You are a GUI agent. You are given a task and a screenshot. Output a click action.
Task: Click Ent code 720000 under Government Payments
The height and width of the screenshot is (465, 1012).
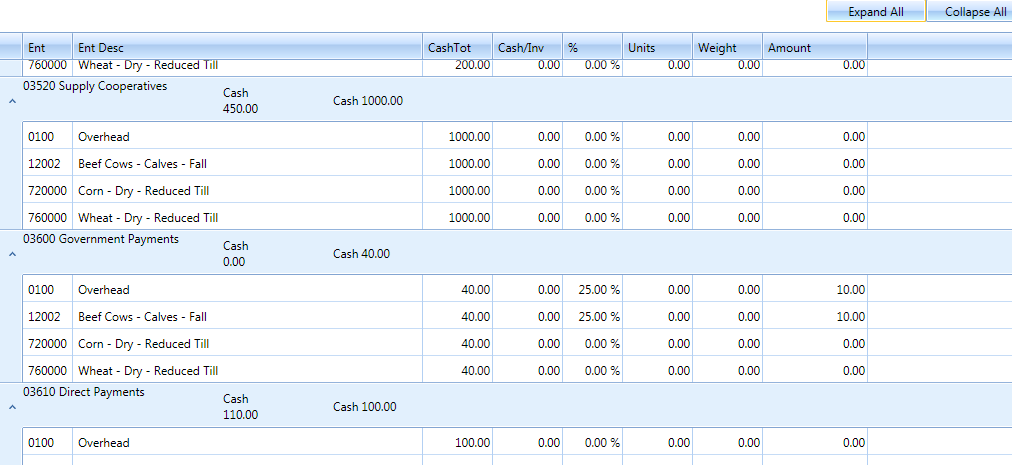(x=48, y=344)
